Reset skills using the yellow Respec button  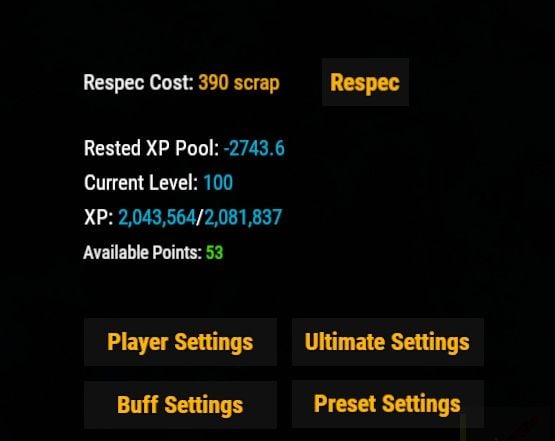pos(365,82)
